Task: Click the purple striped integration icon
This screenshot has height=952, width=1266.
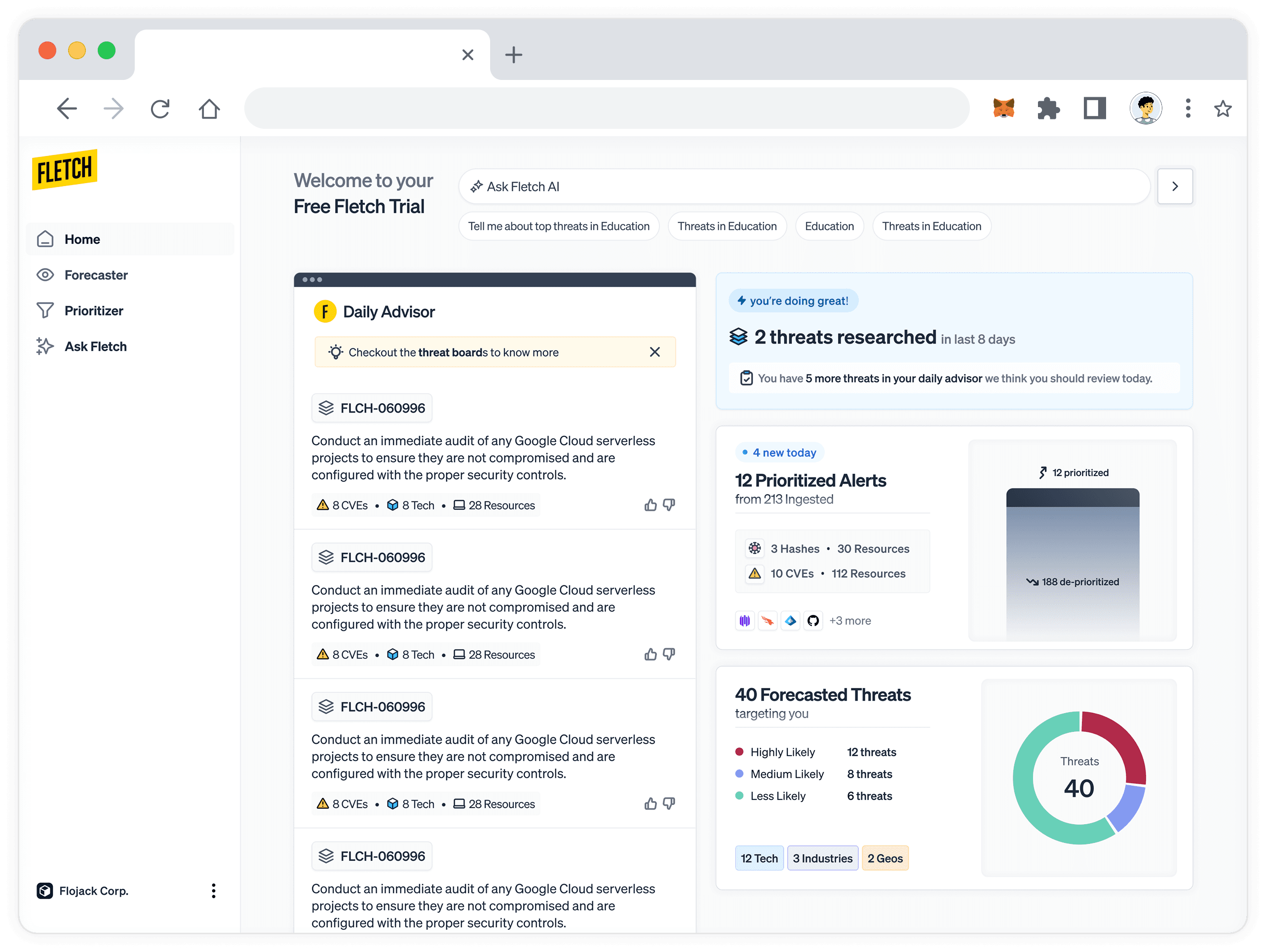Action: coord(745,621)
